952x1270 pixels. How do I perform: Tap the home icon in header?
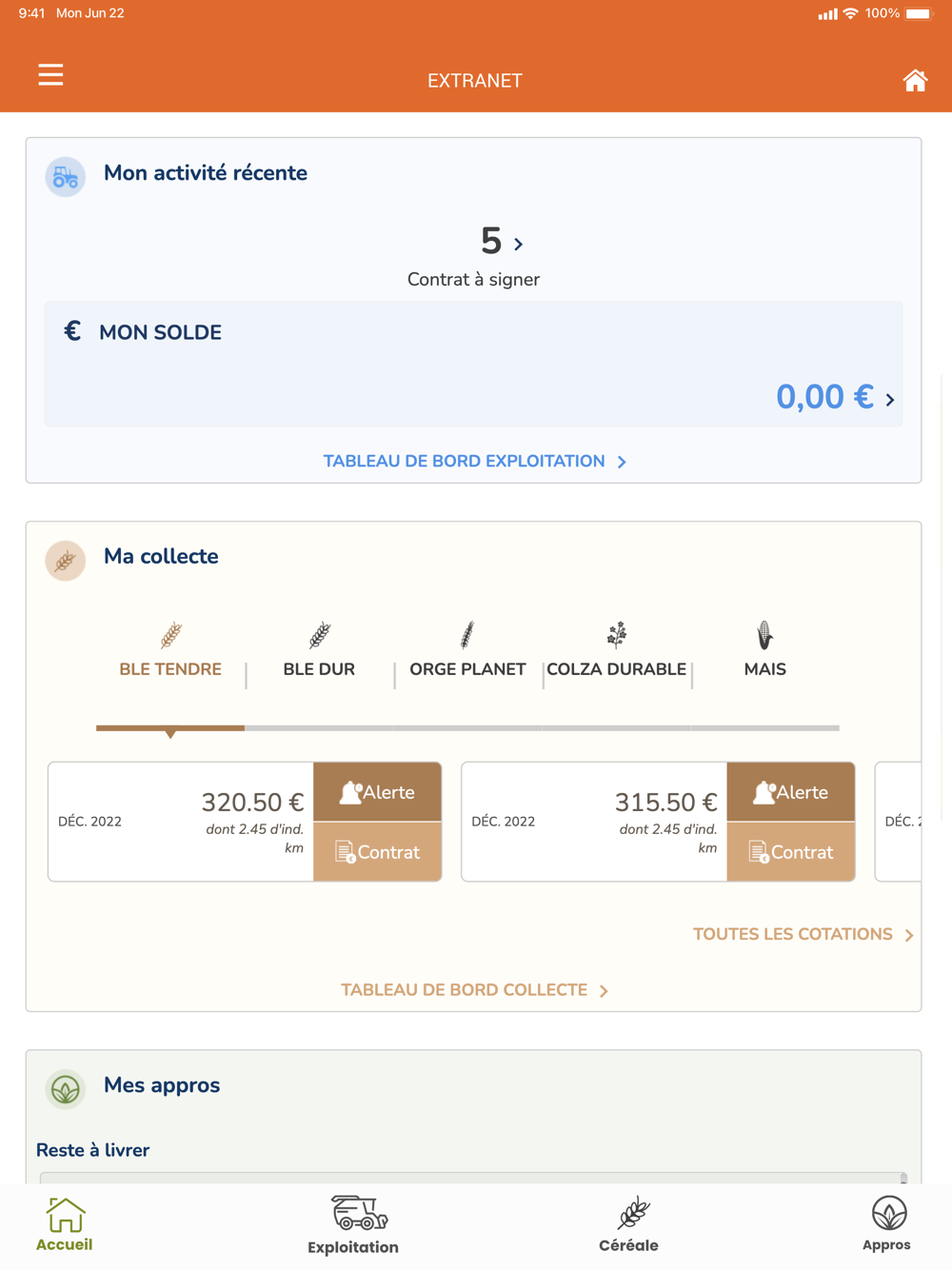(x=915, y=81)
